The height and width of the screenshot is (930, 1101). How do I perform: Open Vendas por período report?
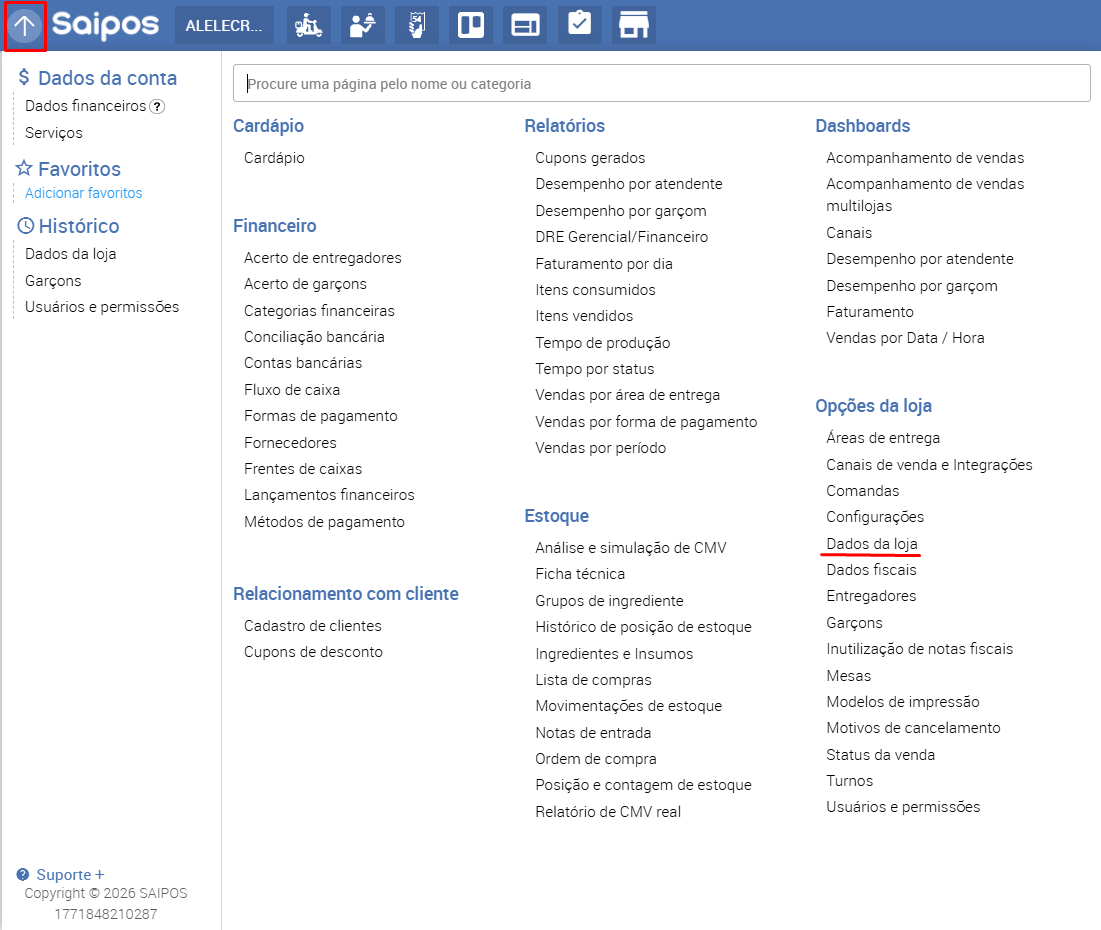pos(600,448)
